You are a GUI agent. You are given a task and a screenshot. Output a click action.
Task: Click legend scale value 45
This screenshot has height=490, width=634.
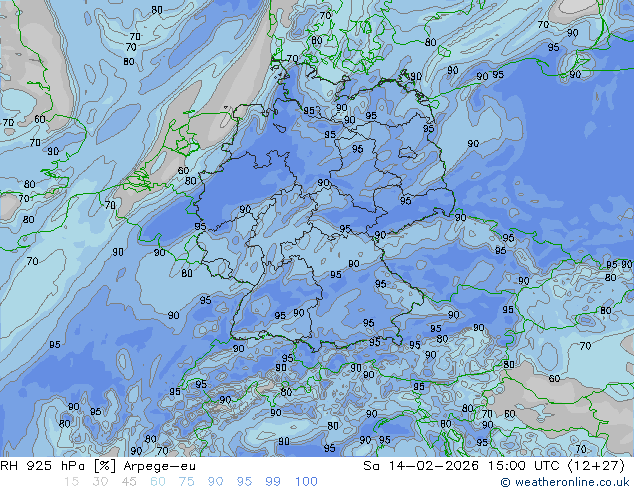click(x=129, y=482)
